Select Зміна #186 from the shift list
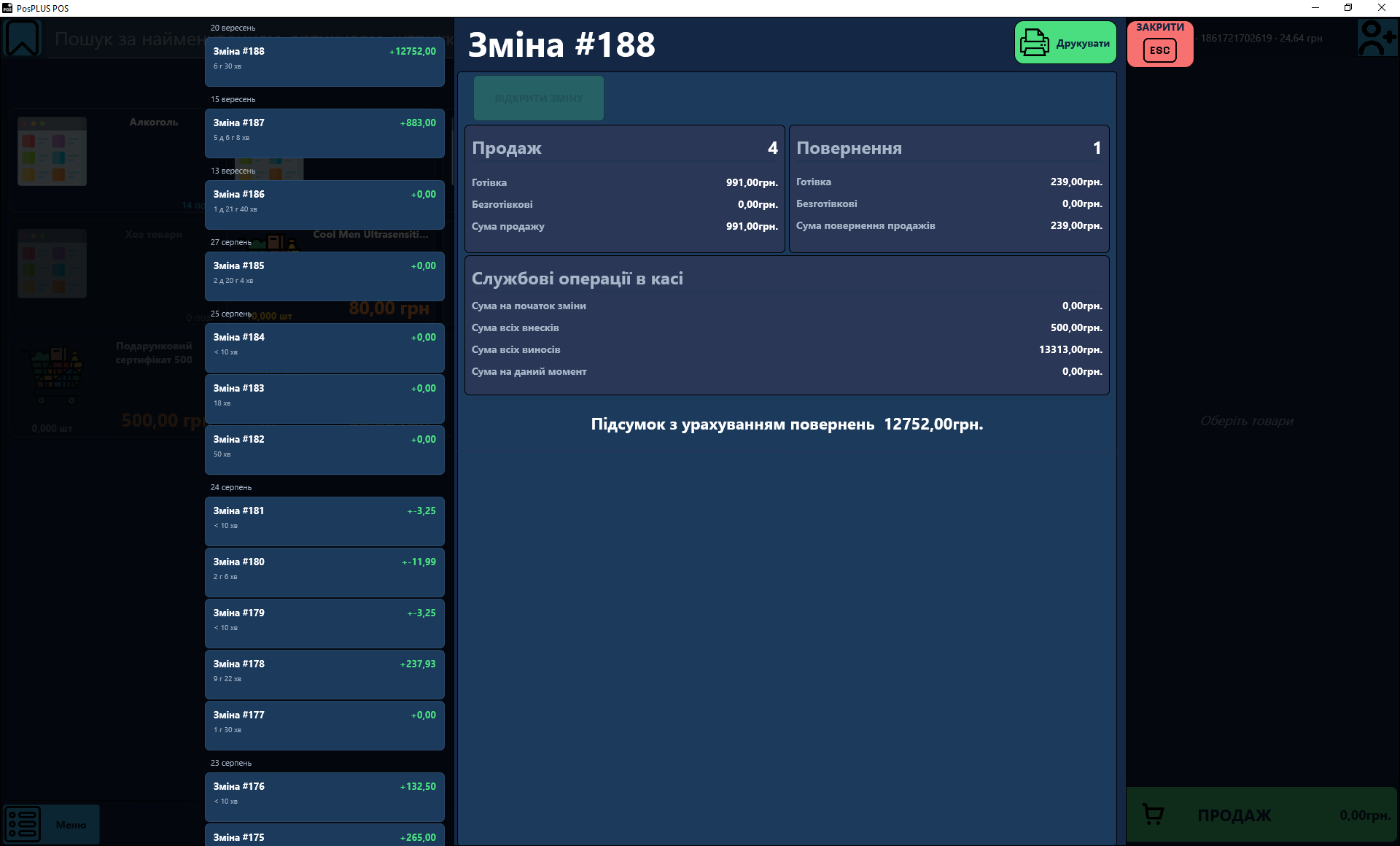 [x=324, y=205]
